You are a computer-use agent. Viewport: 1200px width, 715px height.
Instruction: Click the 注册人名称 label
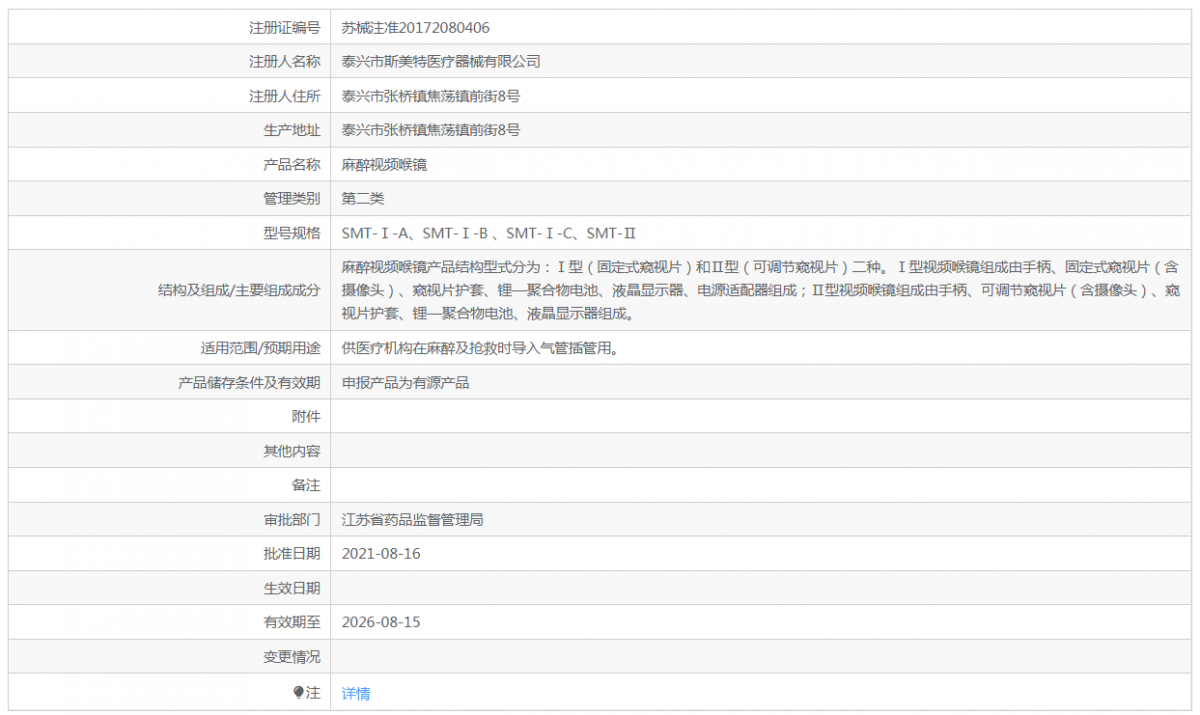click(x=285, y=62)
